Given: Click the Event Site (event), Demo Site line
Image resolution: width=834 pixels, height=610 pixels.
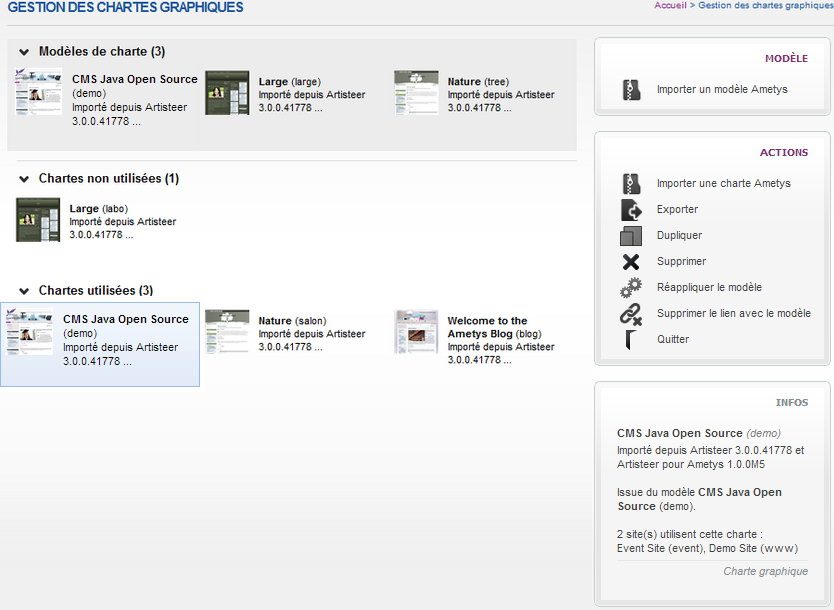Looking at the screenshot, I should (x=707, y=549).
